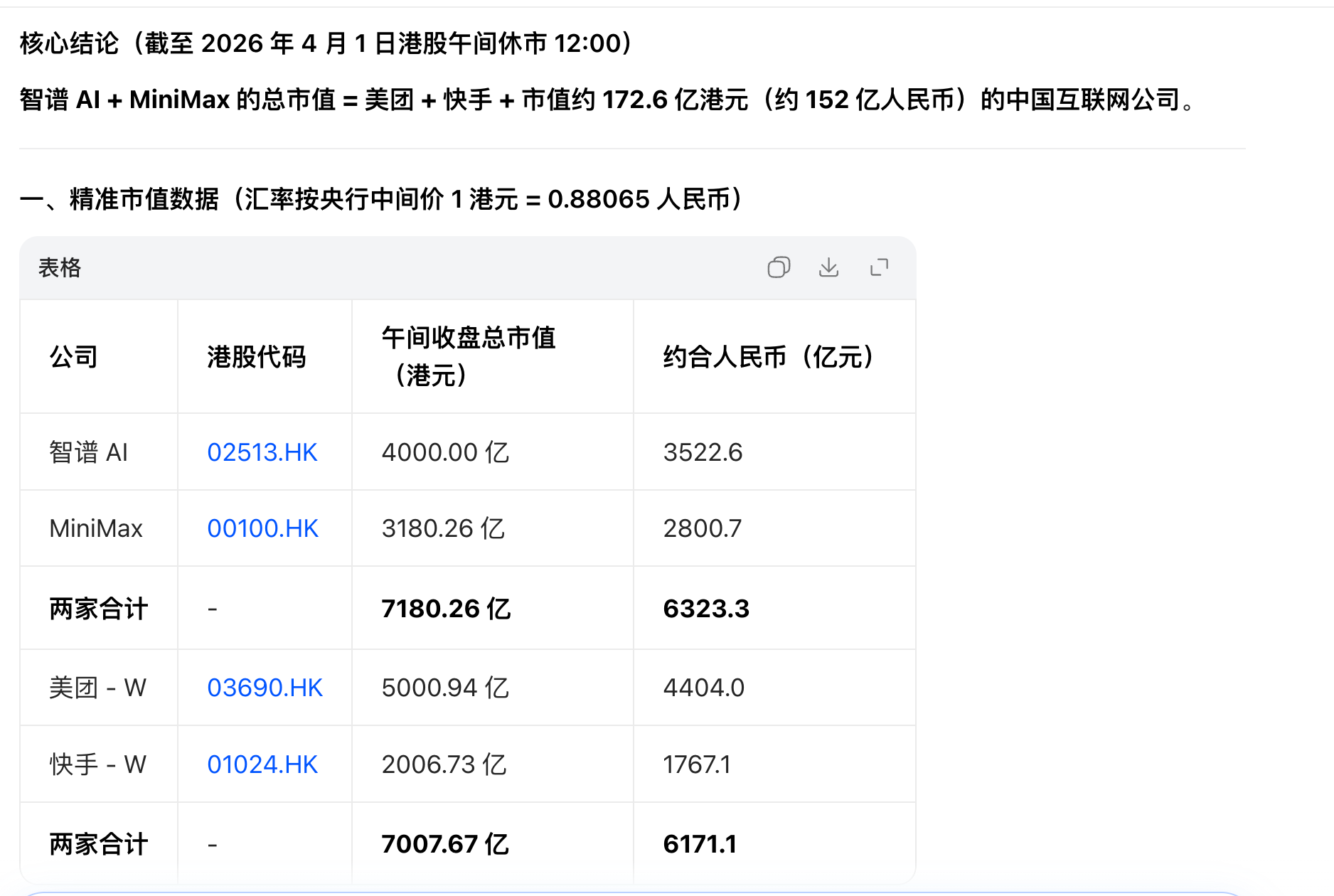Select the 快手 - W company cell
The width and height of the screenshot is (1334, 896).
click(97, 764)
